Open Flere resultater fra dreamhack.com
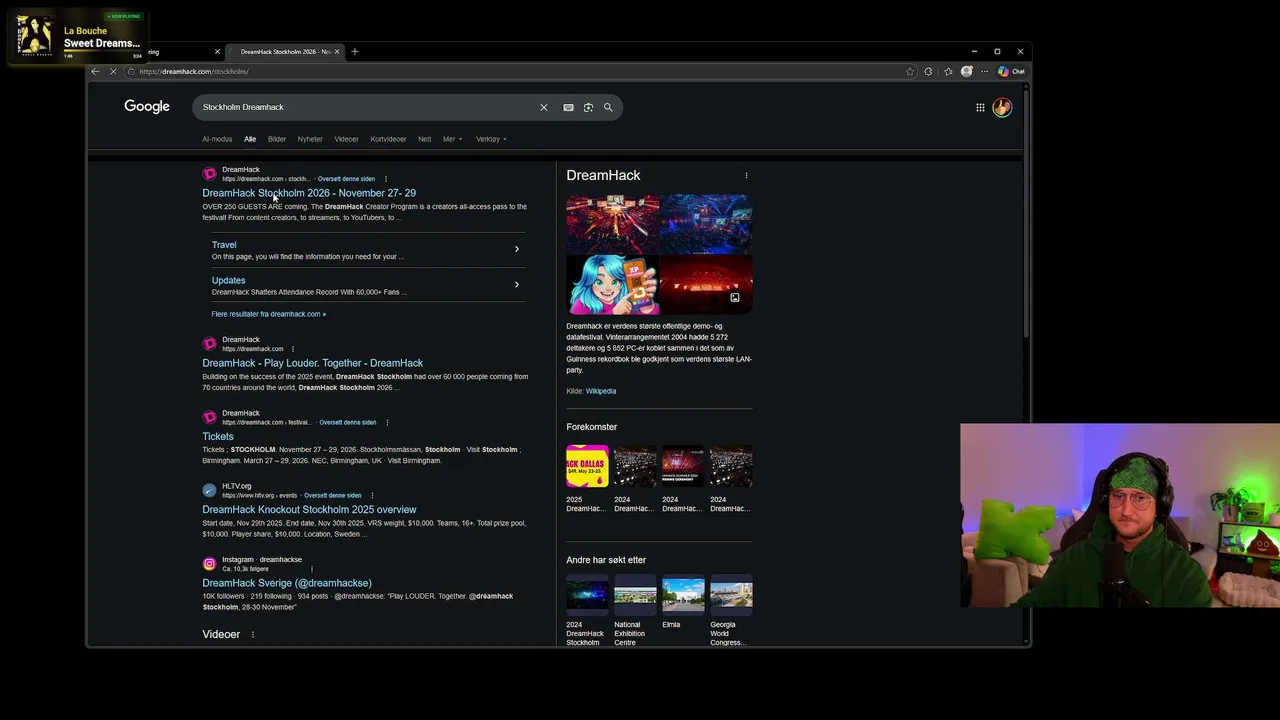1280x720 pixels. [268, 314]
